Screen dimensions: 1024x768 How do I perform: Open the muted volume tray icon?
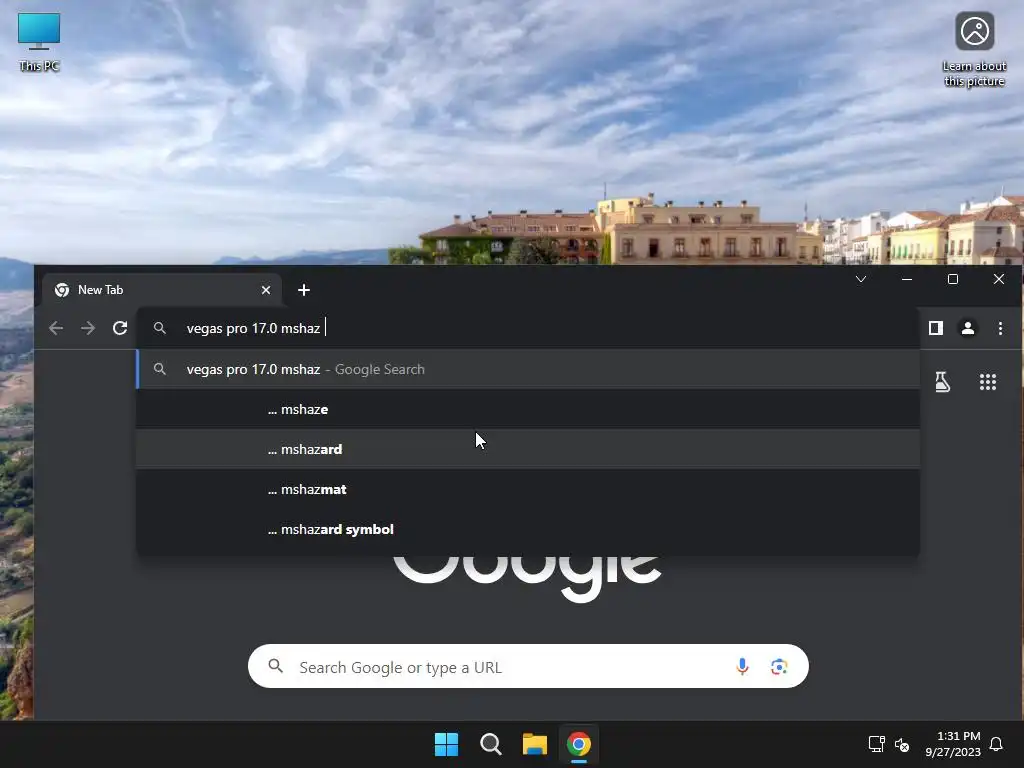(x=902, y=744)
